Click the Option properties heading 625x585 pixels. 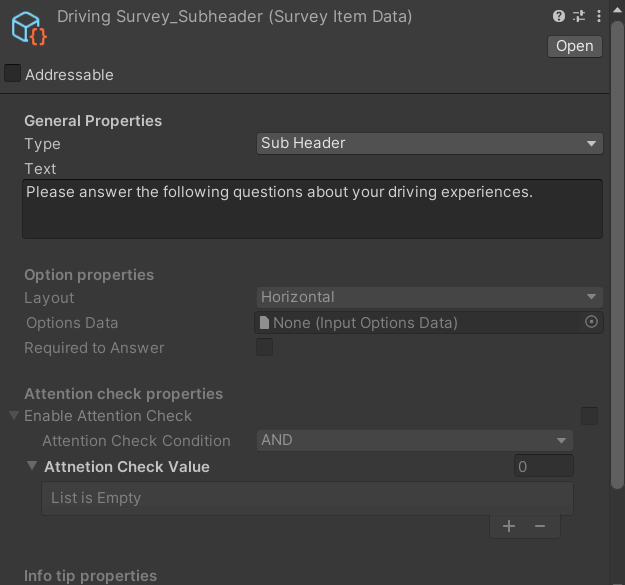coord(89,275)
